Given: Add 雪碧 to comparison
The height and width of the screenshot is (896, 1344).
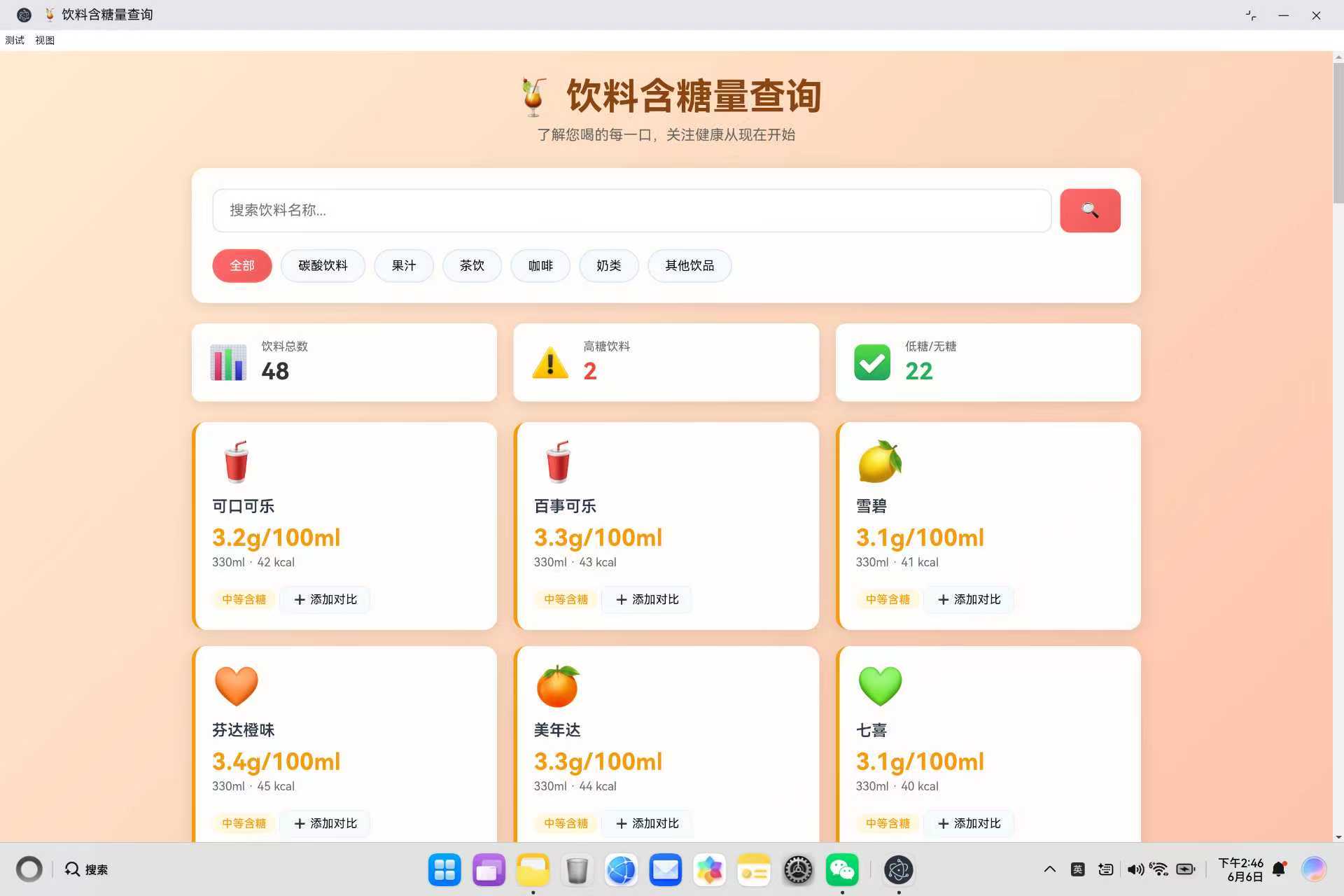Looking at the screenshot, I should point(969,600).
